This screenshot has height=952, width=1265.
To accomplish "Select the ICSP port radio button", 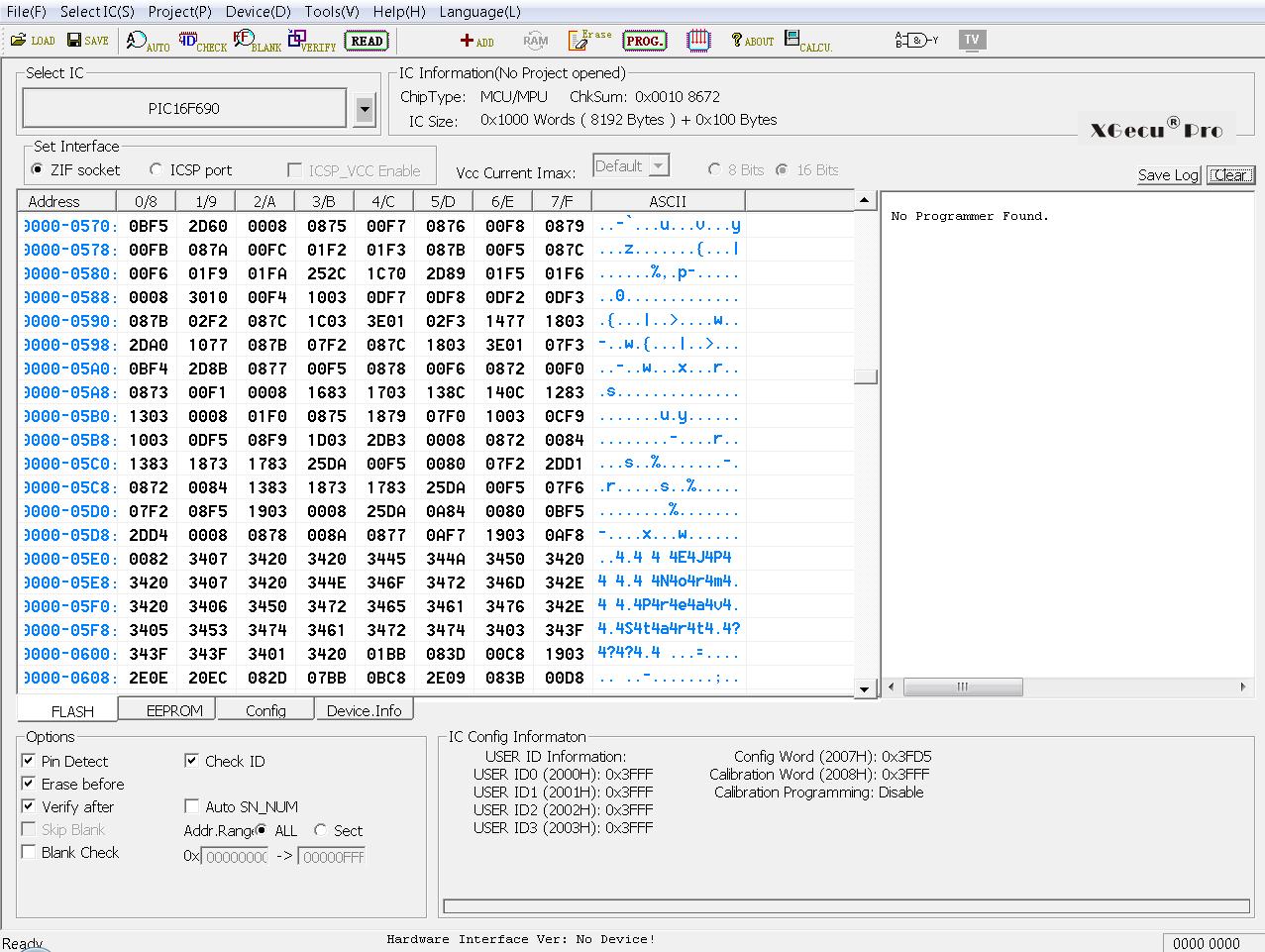I will click(x=157, y=170).
